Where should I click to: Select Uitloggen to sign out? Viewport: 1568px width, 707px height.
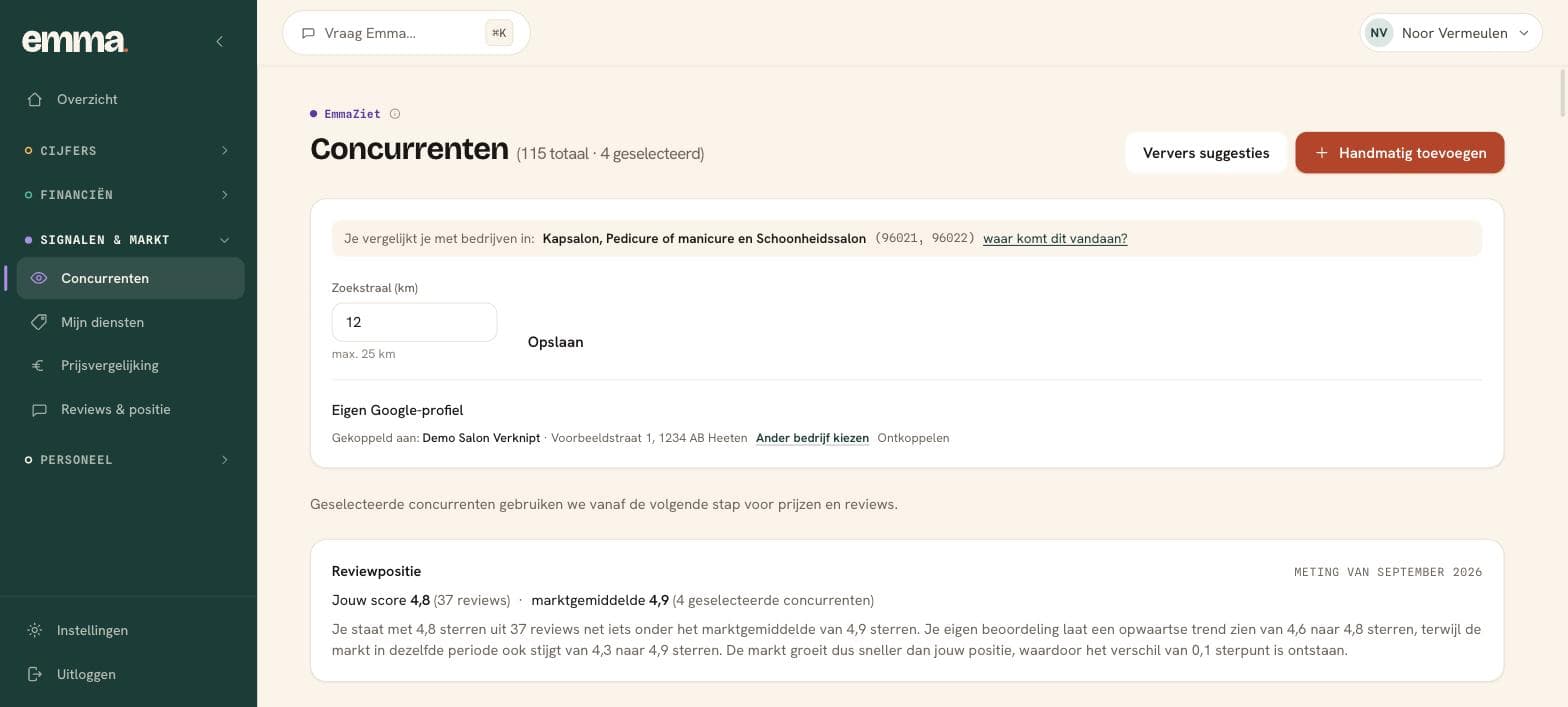pyautogui.click(x=130, y=674)
